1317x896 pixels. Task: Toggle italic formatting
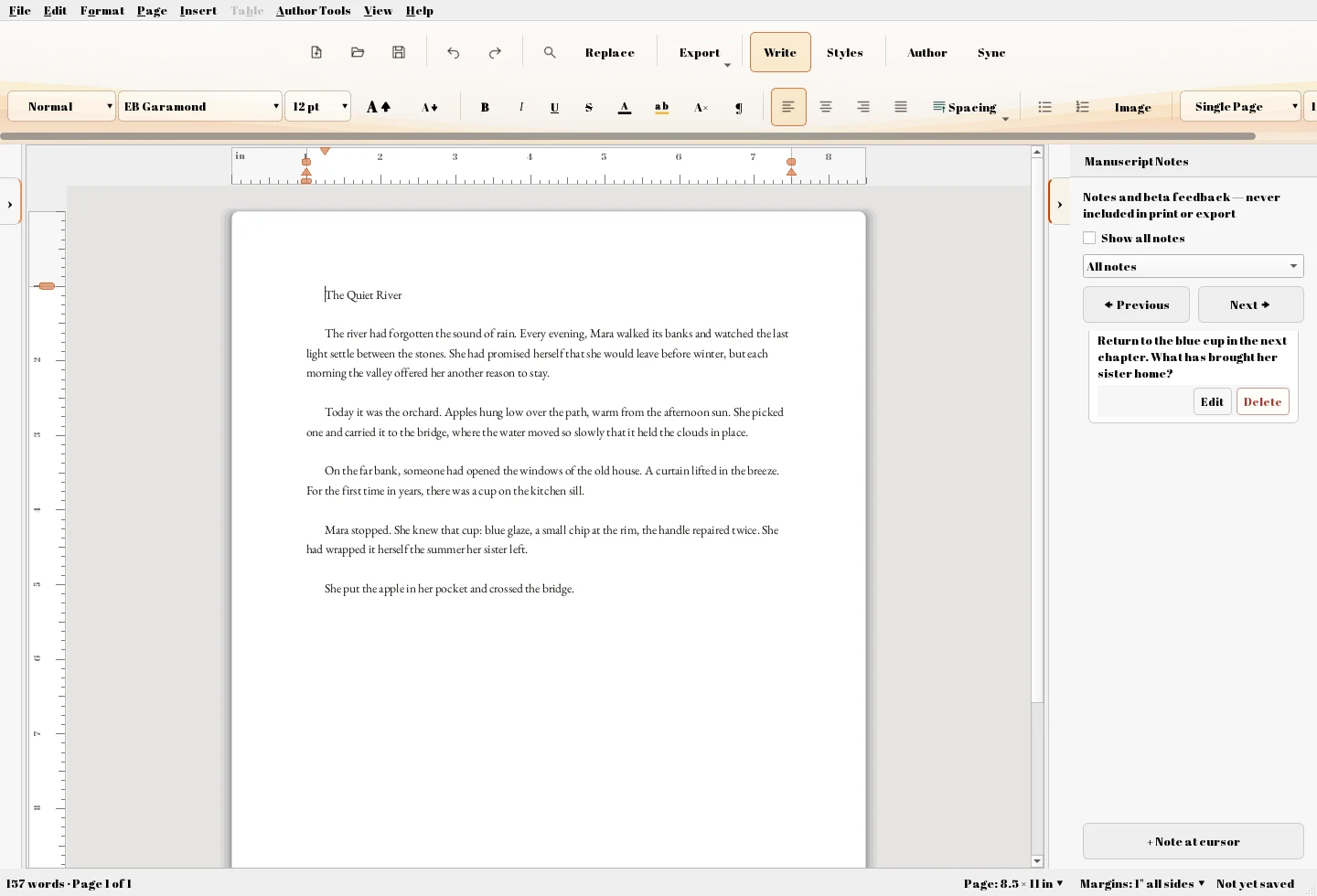pos(521,107)
